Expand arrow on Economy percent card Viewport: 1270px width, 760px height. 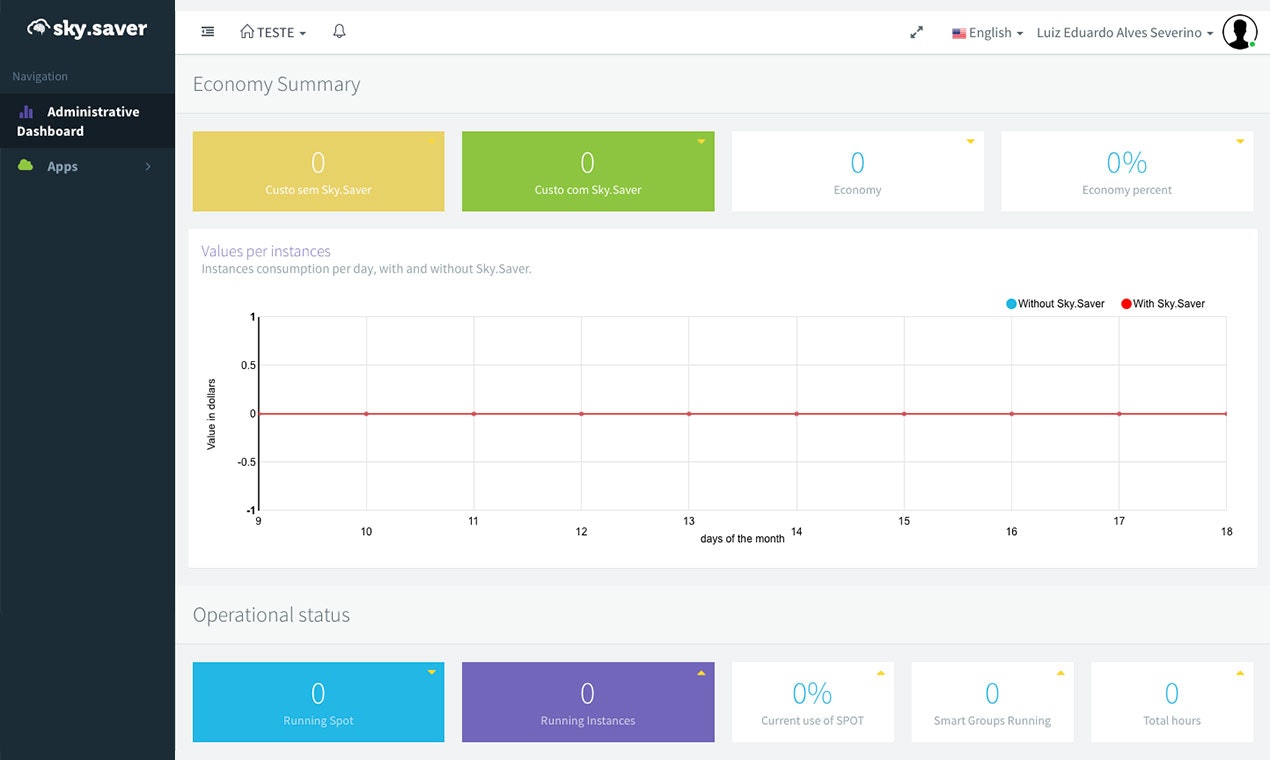click(x=1240, y=142)
